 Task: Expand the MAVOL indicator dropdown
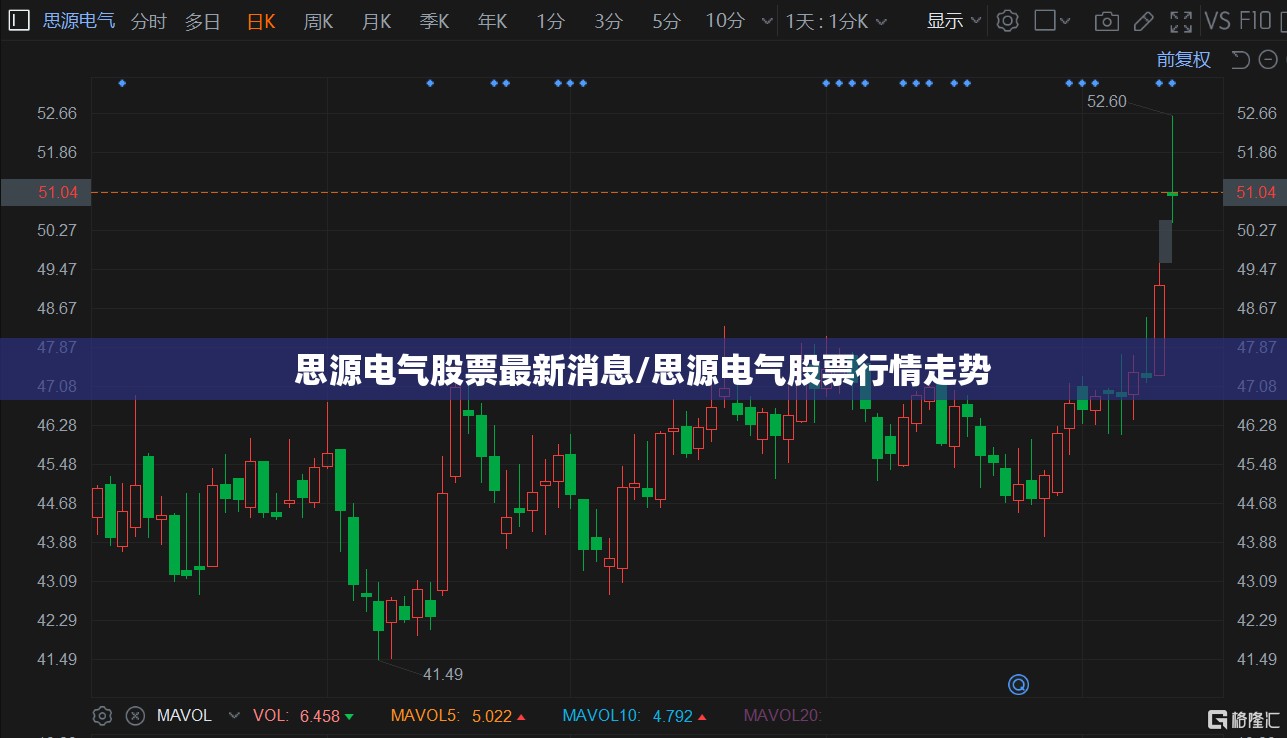(x=235, y=715)
